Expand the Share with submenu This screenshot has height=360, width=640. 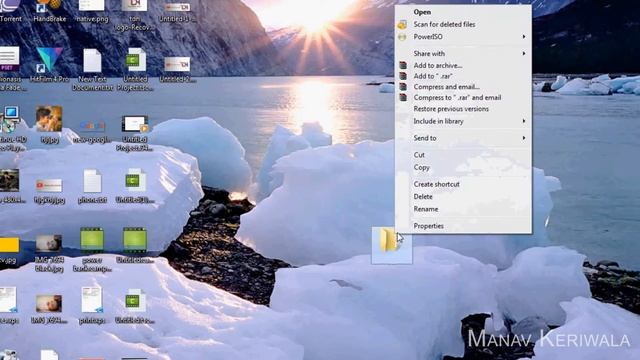tap(463, 53)
